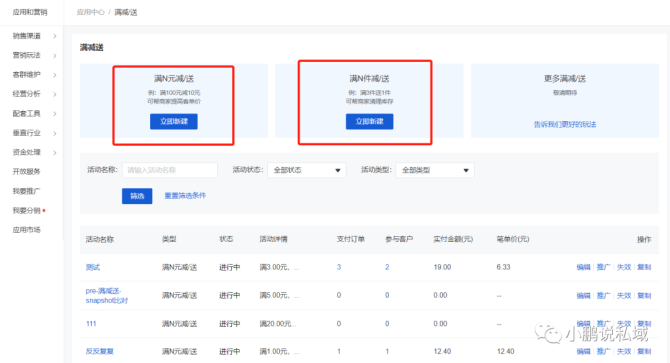Click 复制 for the pre-满减送-snapshot比对 row
This screenshot has height=363, width=670.
point(644,296)
